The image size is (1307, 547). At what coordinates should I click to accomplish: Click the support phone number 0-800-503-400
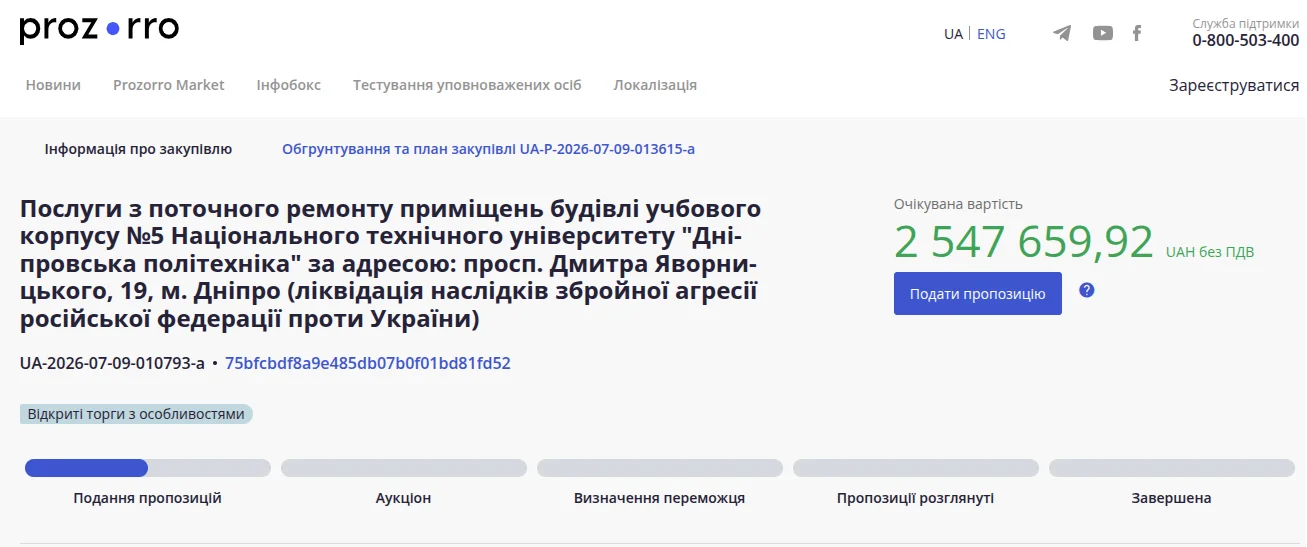pyautogui.click(x=1245, y=41)
